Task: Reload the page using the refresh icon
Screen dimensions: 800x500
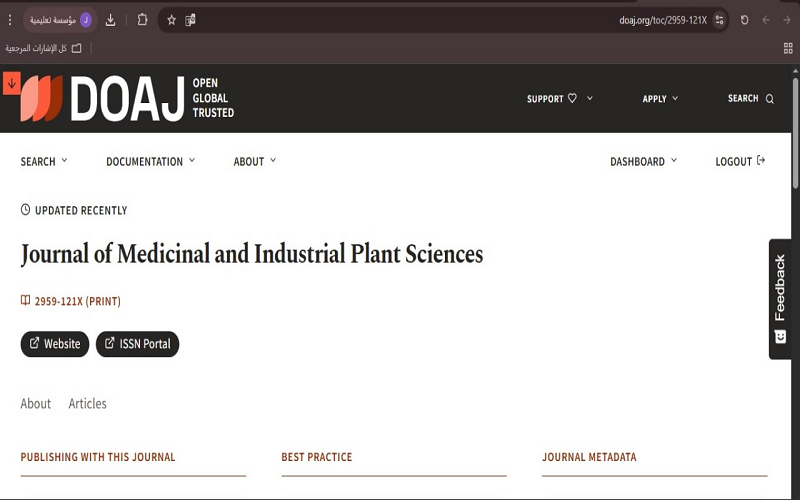Action: click(x=744, y=20)
